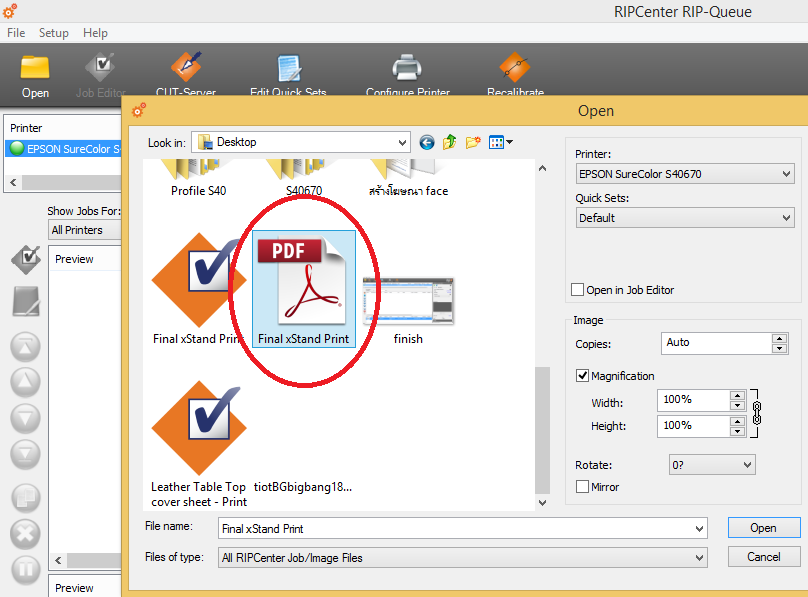Screen dimensions: 808x597
Task: Enable Open in Job Editor checkbox
Action: pos(577,290)
